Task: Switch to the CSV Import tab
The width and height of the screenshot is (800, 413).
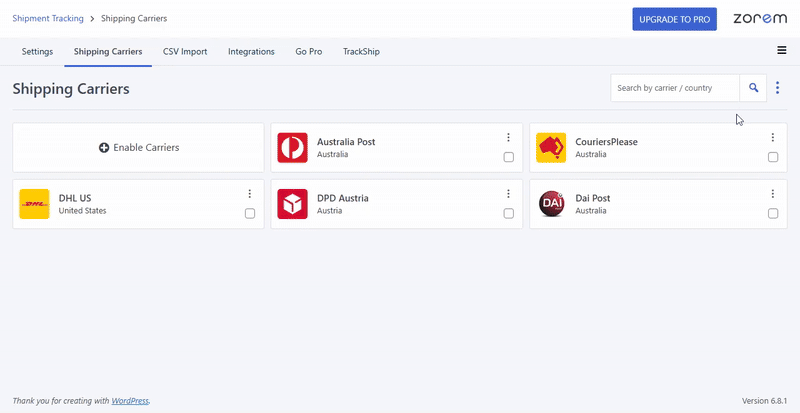Action: pos(185,52)
